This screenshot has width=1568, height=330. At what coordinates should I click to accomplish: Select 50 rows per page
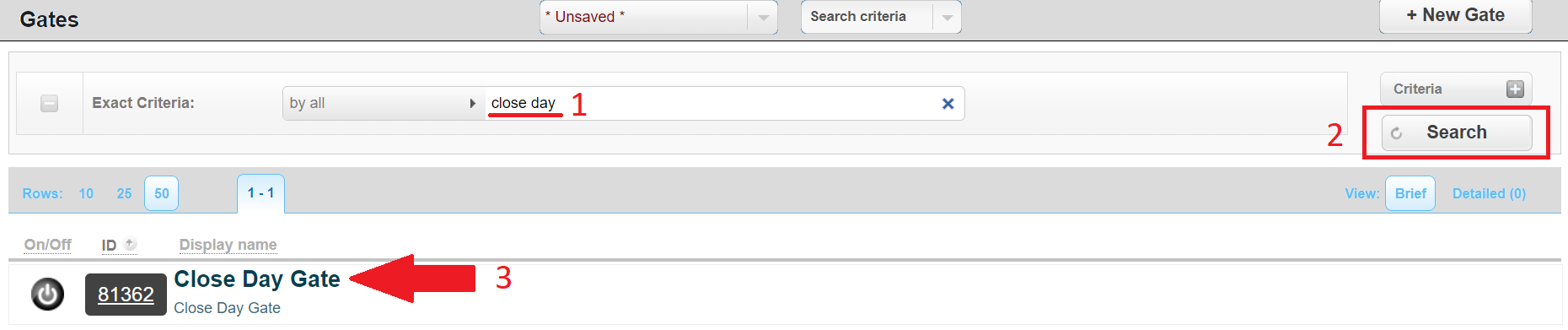(x=161, y=193)
